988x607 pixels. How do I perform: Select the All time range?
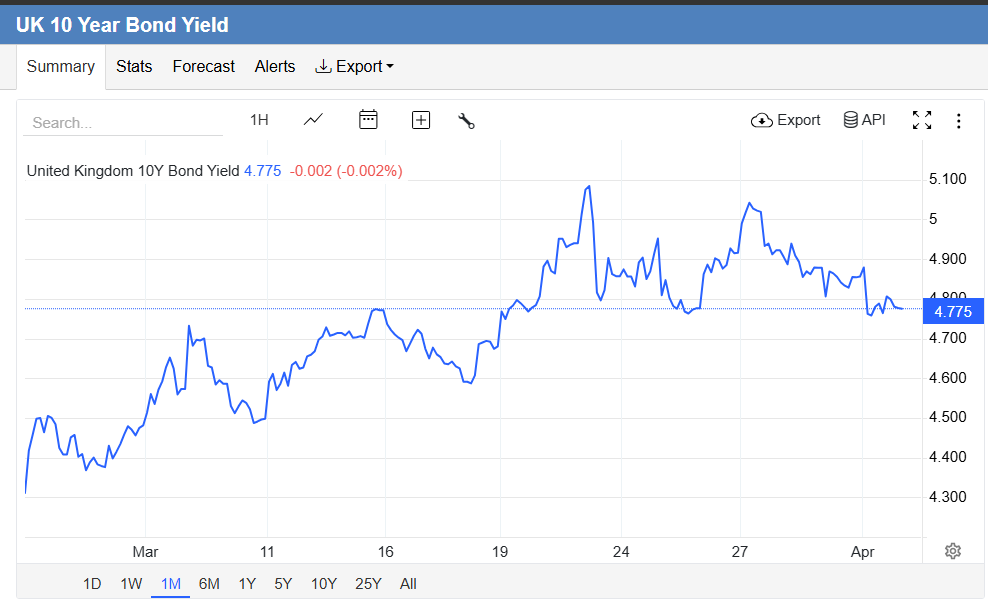coord(408,584)
